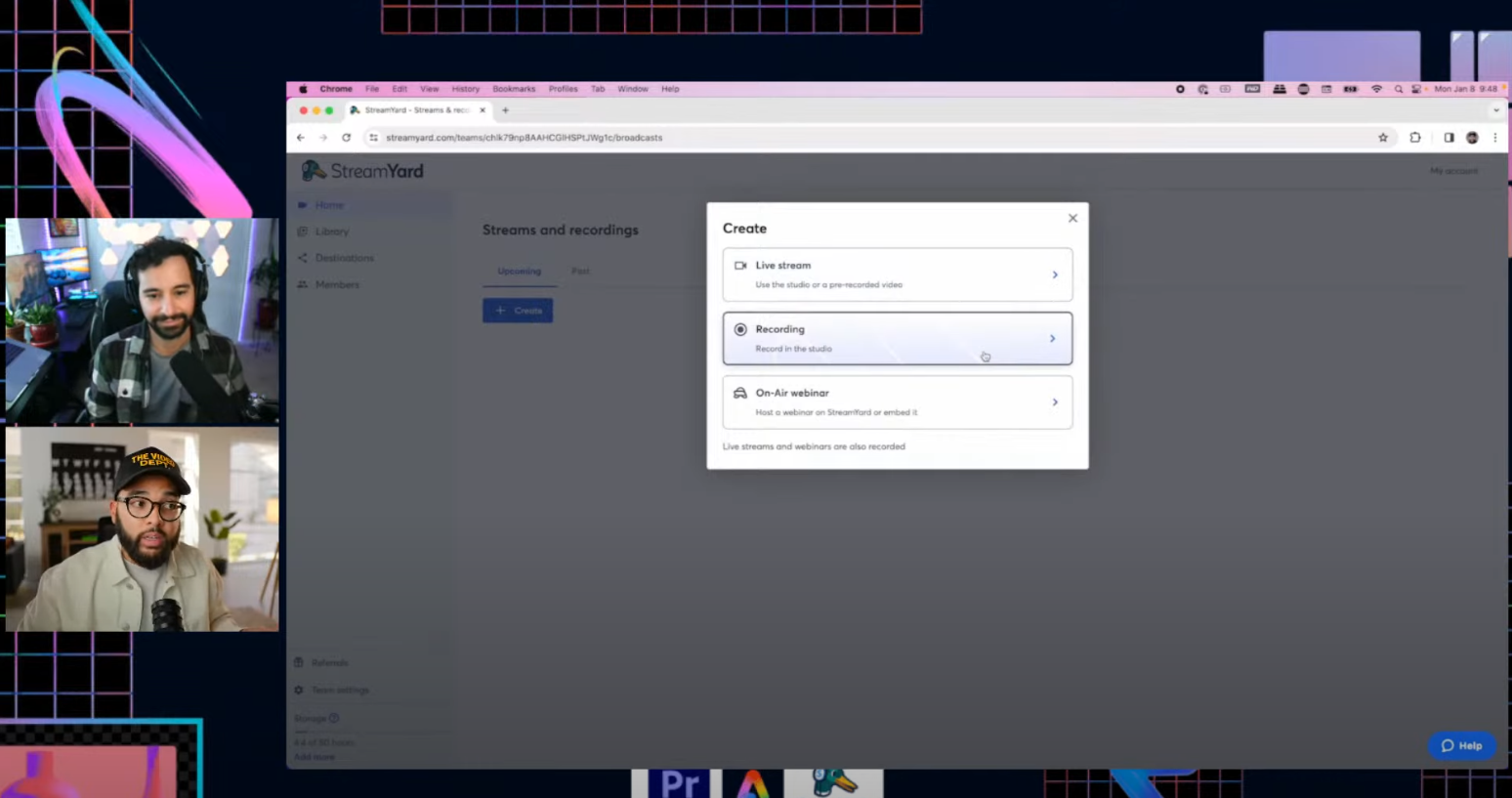Click the Live stream camera icon

click(x=740, y=266)
